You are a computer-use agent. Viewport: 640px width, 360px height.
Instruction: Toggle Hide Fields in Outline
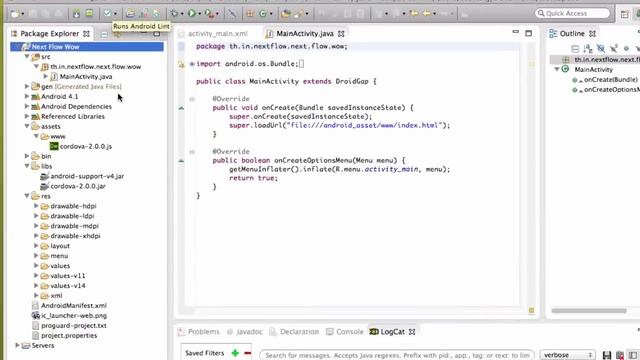coord(601,49)
